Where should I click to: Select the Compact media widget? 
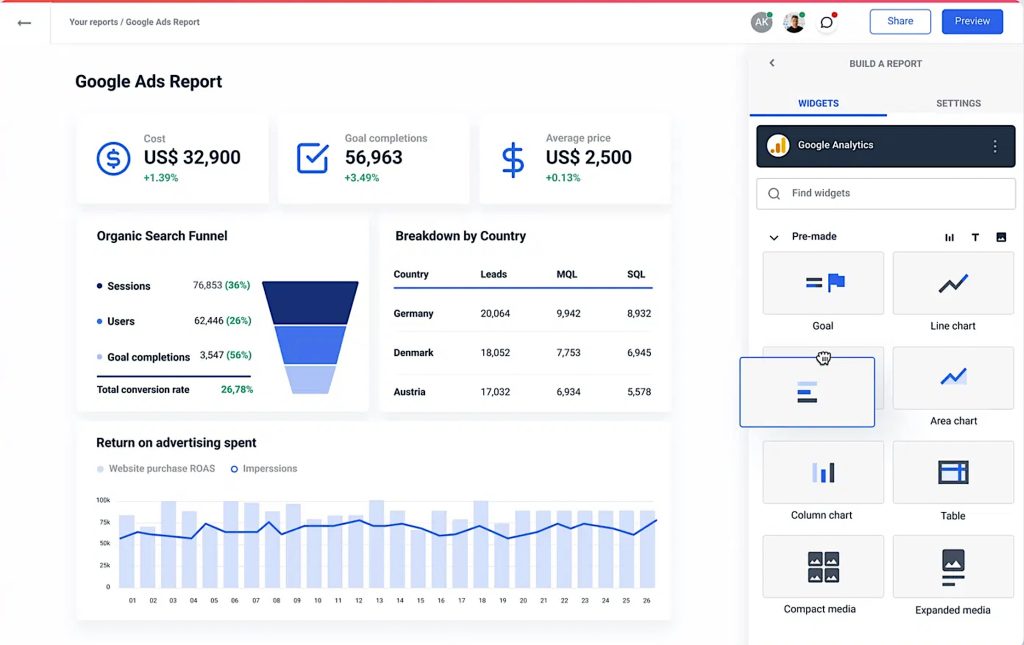(x=822, y=566)
